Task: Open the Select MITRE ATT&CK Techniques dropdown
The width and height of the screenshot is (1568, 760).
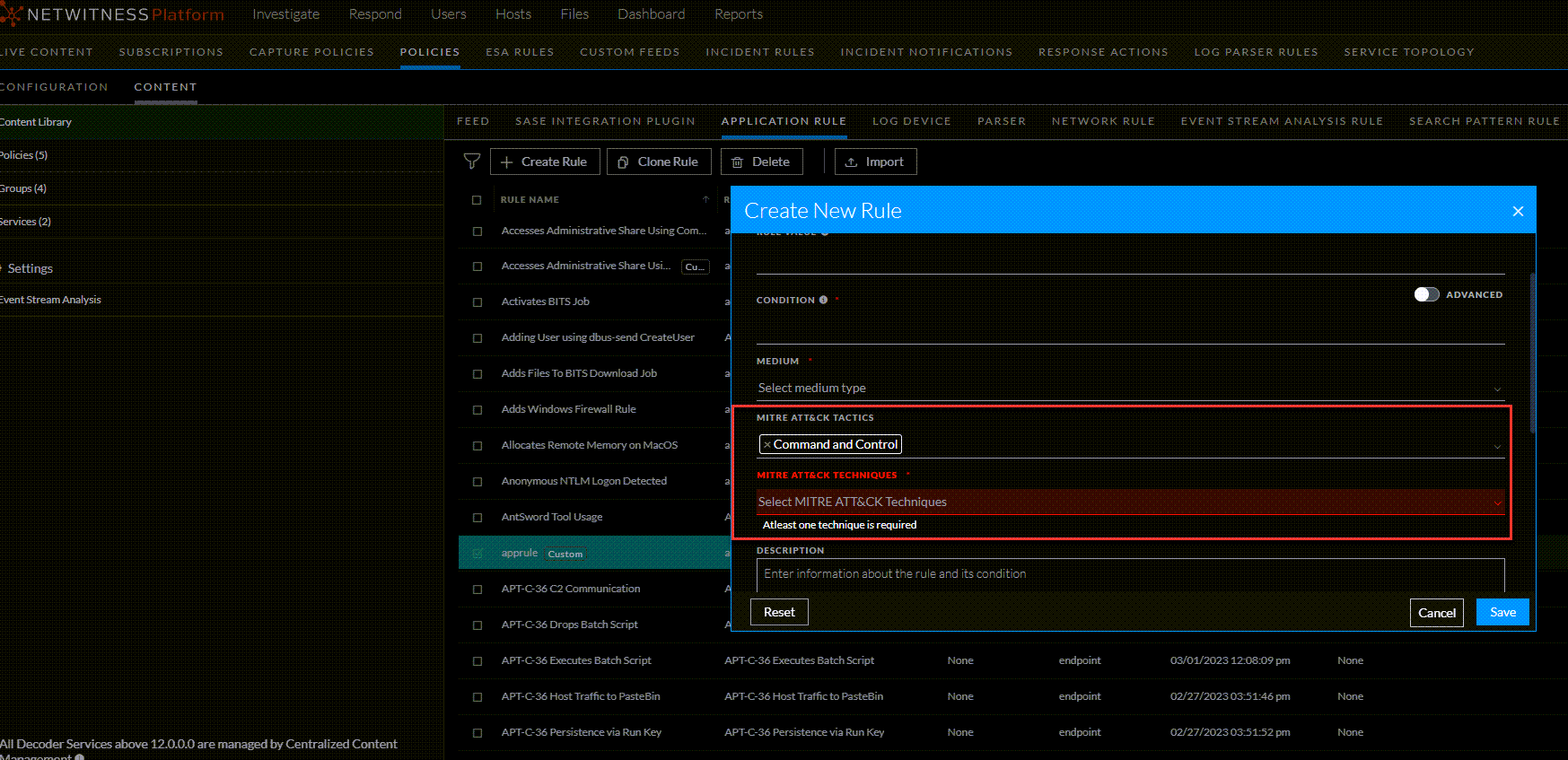Action: 1130,502
